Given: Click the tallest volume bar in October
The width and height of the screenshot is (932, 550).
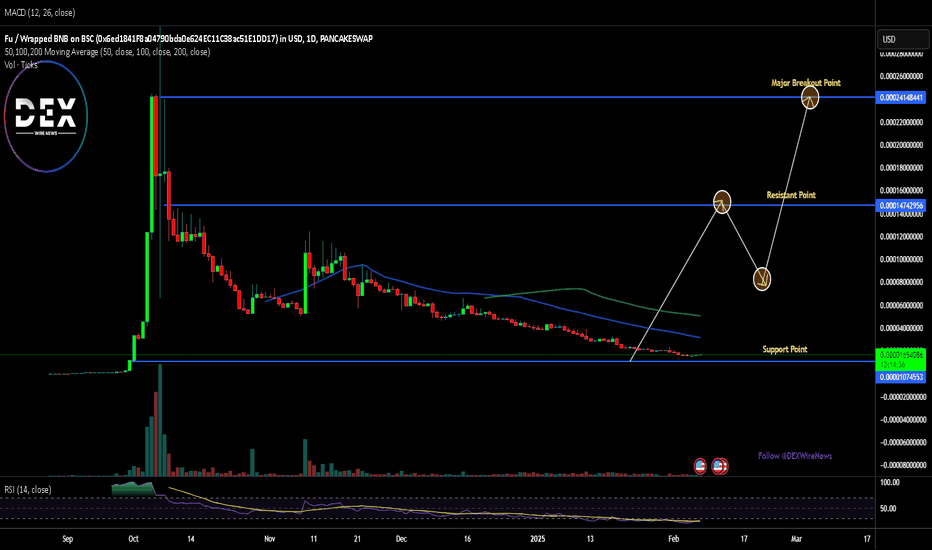Looking at the screenshot, I should pos(160,420).
